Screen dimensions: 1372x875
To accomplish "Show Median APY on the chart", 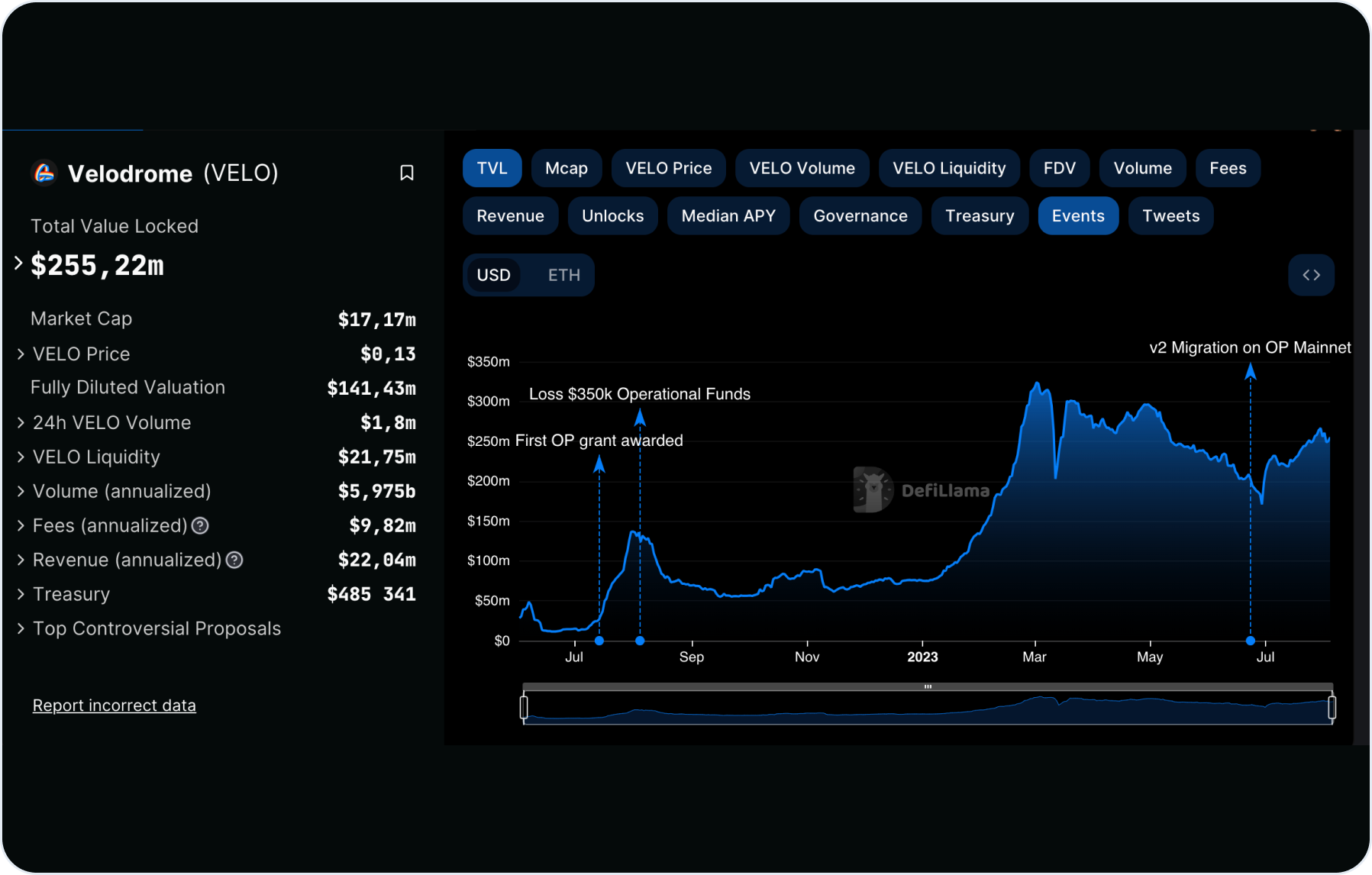I will (x=728, y=216).
